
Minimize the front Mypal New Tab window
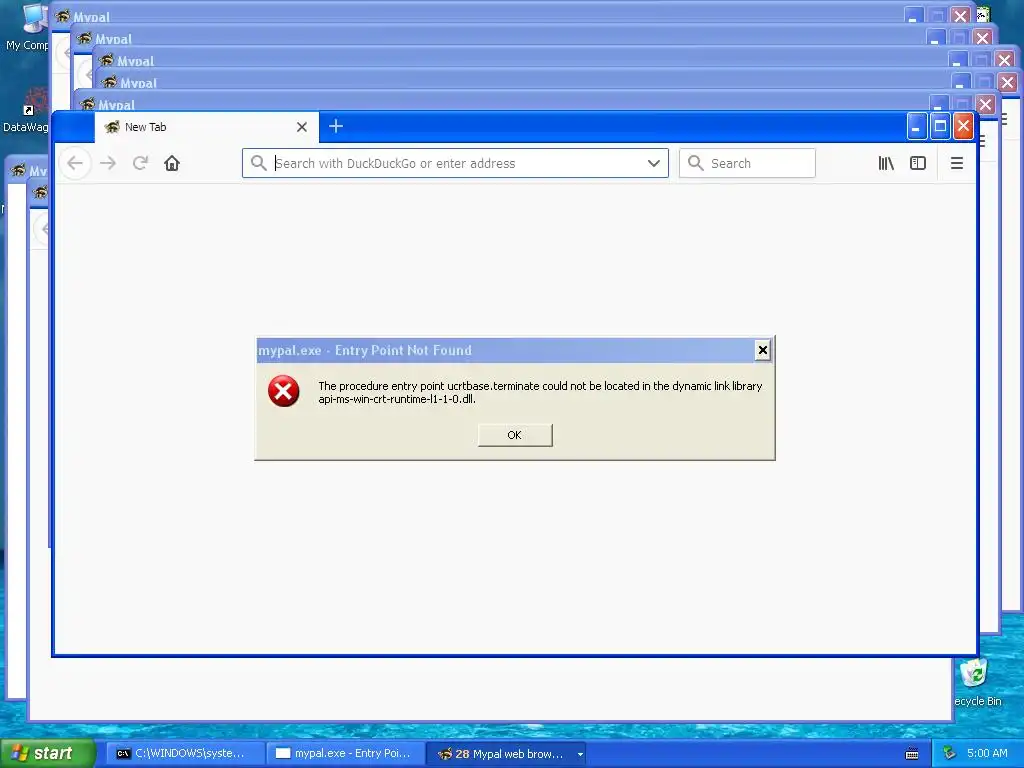pos(916,126)
